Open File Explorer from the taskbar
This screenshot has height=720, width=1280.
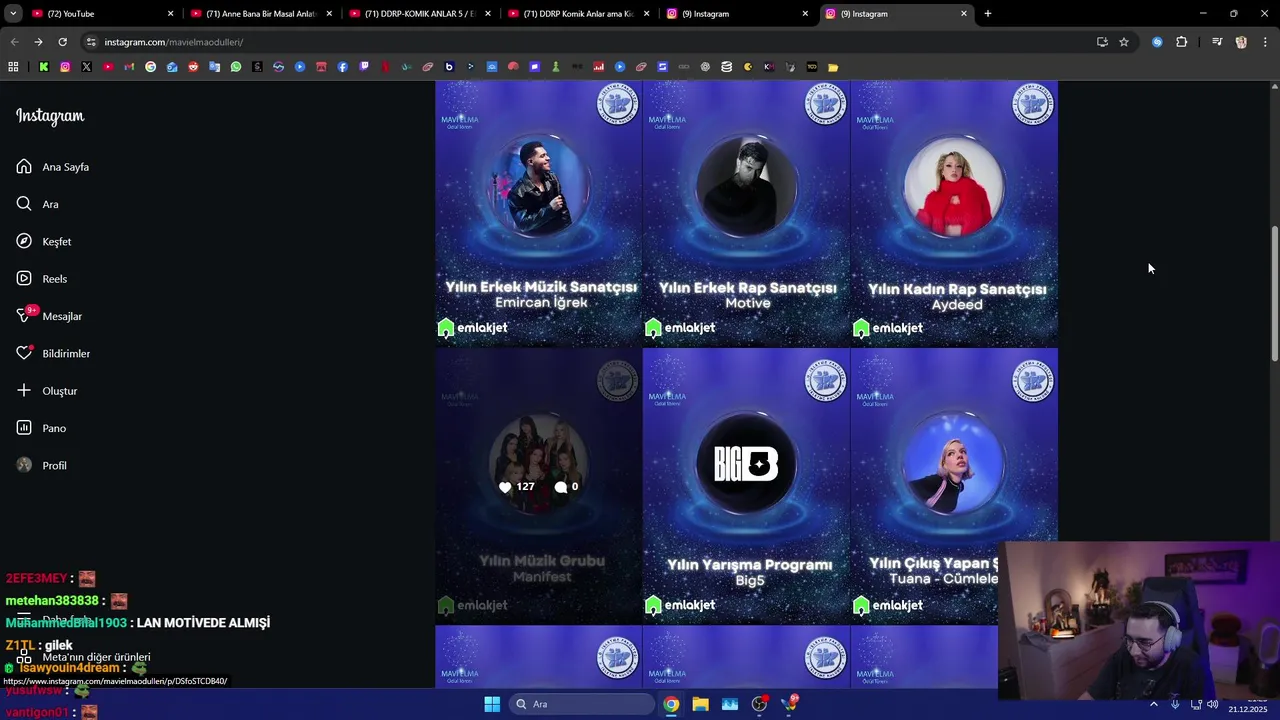700,704
